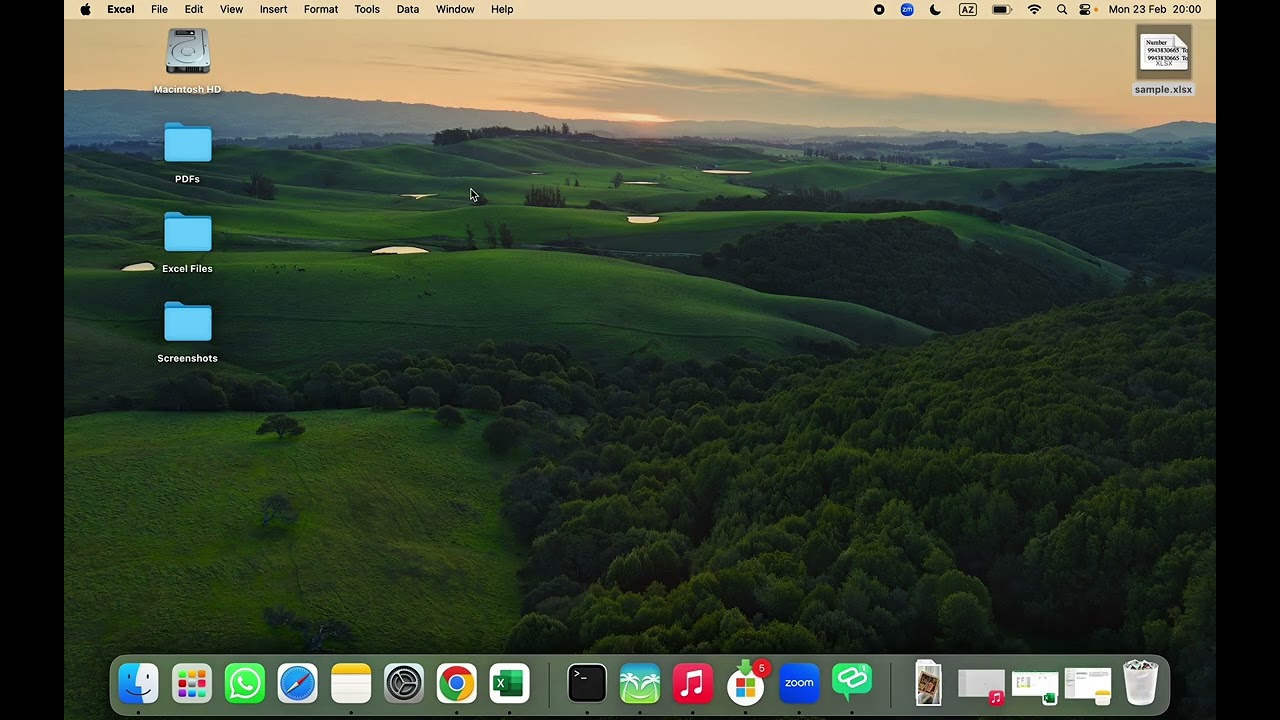The height and width of the screenshot is (720, 1280).
Task: Open Finder from the Dock
Action: tap(138, 684)
